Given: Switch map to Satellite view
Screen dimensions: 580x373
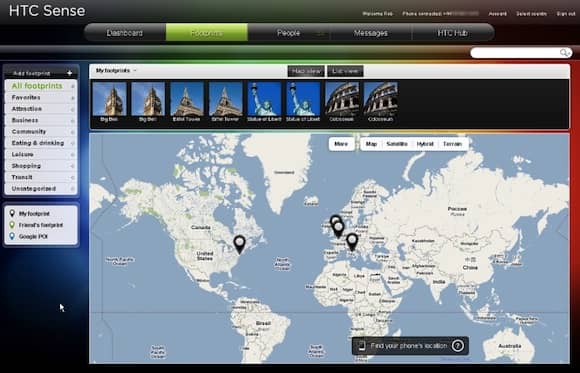Looking at the screenshot, I should (x=397, y=144).
